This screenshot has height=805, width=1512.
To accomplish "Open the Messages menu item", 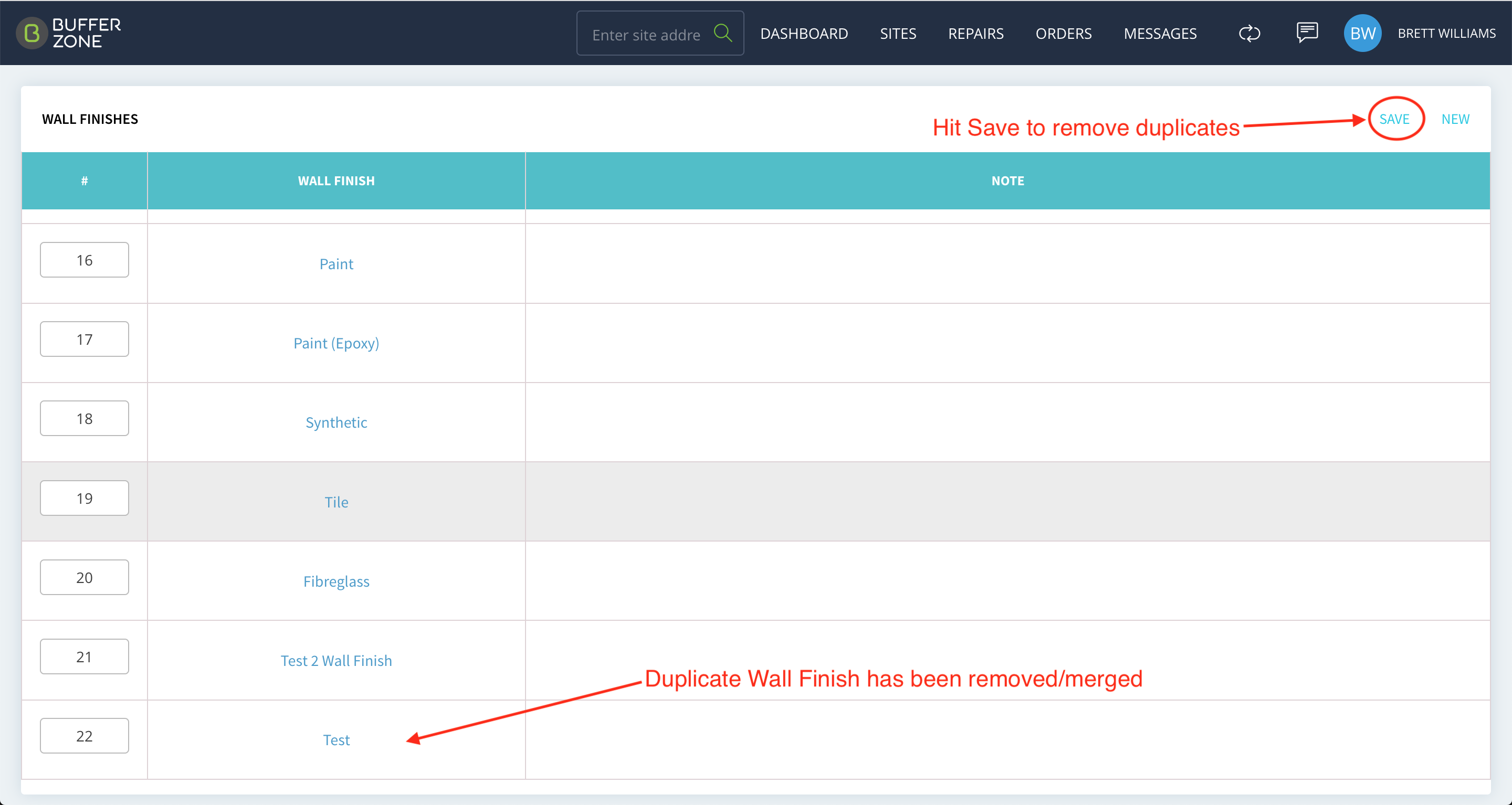I will pos(1160,34).
